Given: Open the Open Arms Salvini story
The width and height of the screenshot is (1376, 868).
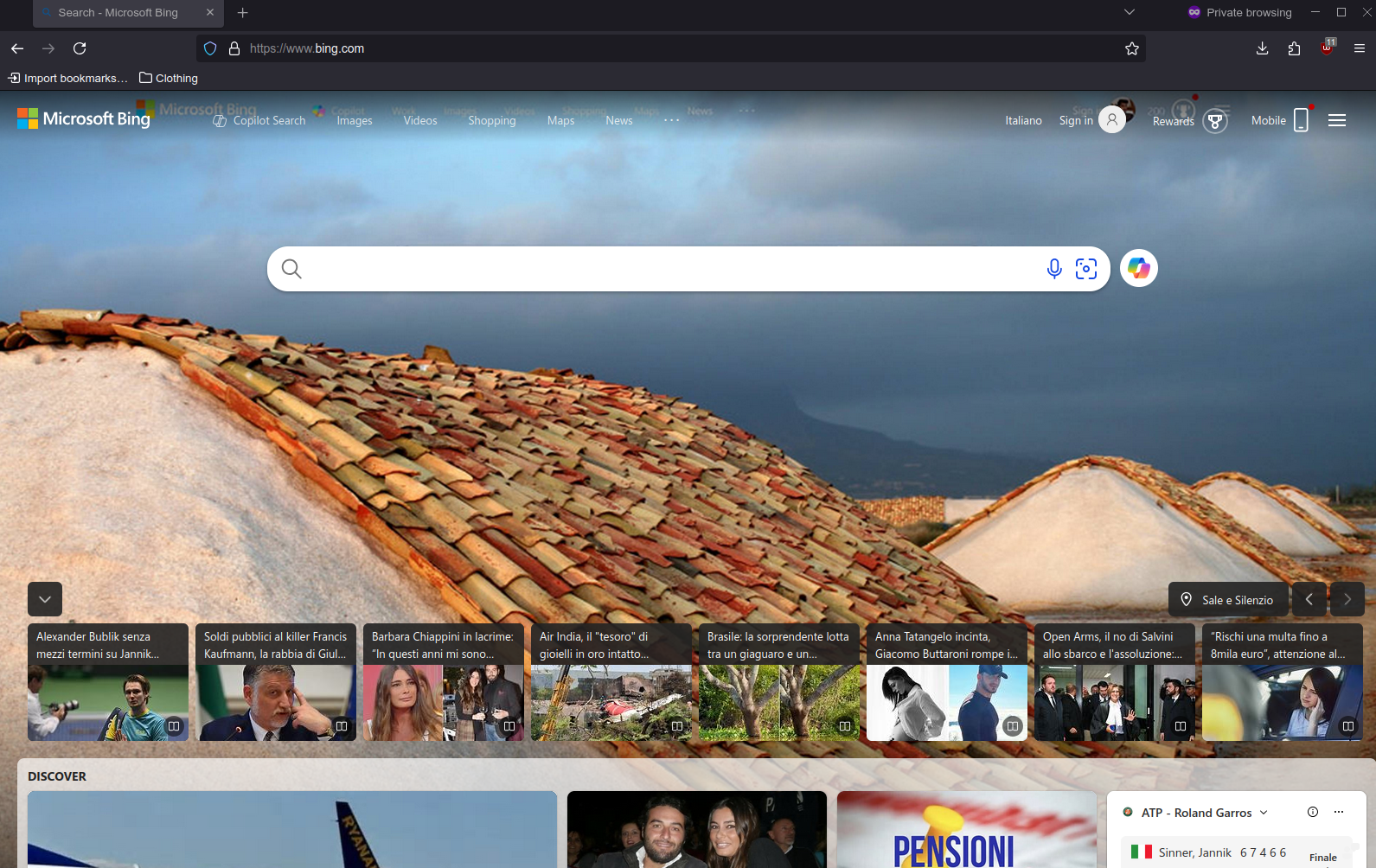Looking at the screenshot, I should [1115, 682].
